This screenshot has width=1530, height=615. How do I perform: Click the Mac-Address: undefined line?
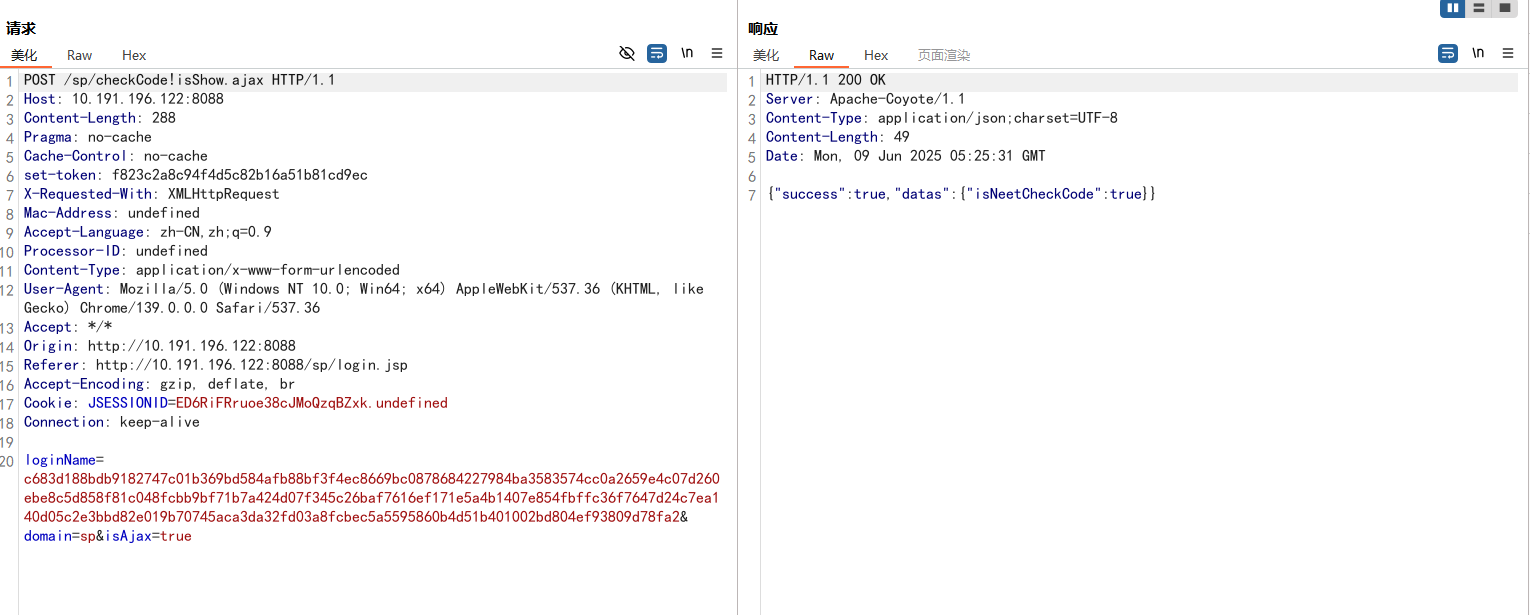point(112,213)
